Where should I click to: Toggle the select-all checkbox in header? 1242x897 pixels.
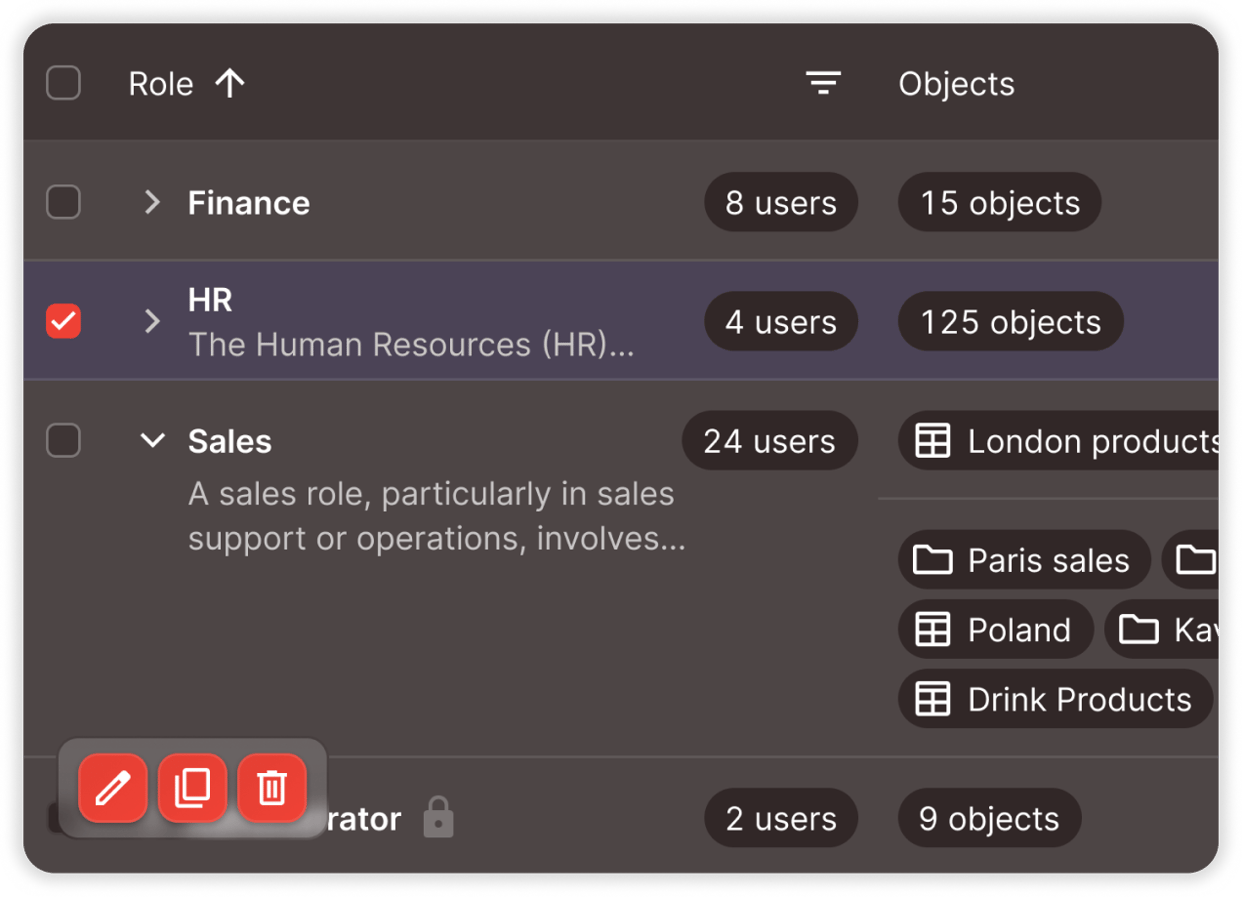64,84
